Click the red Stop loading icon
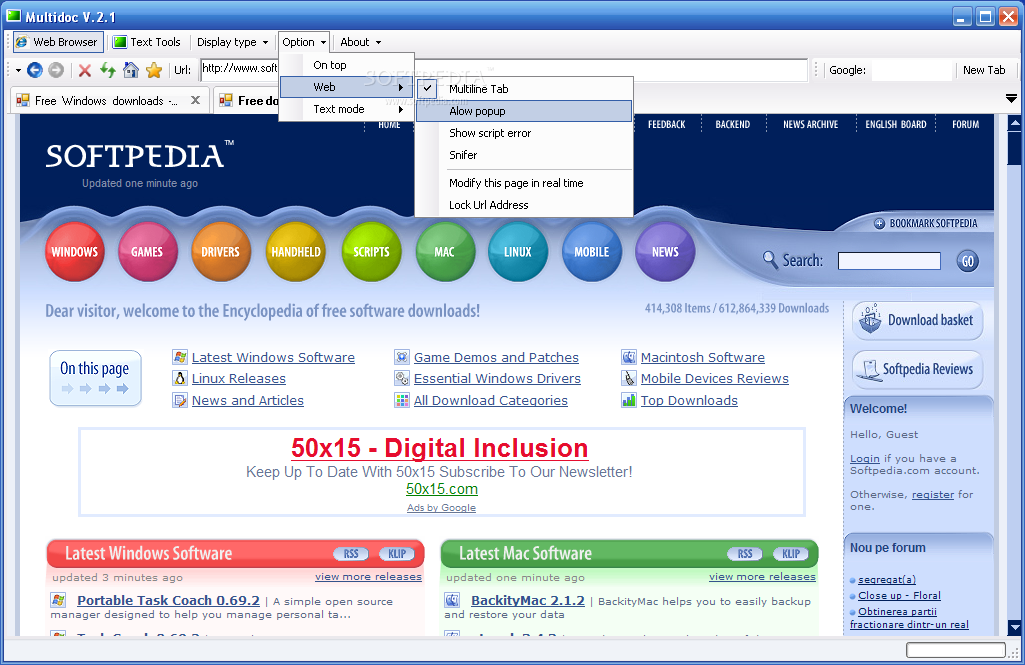Screen dimensions: 1025x665 [x=84, y=70]
